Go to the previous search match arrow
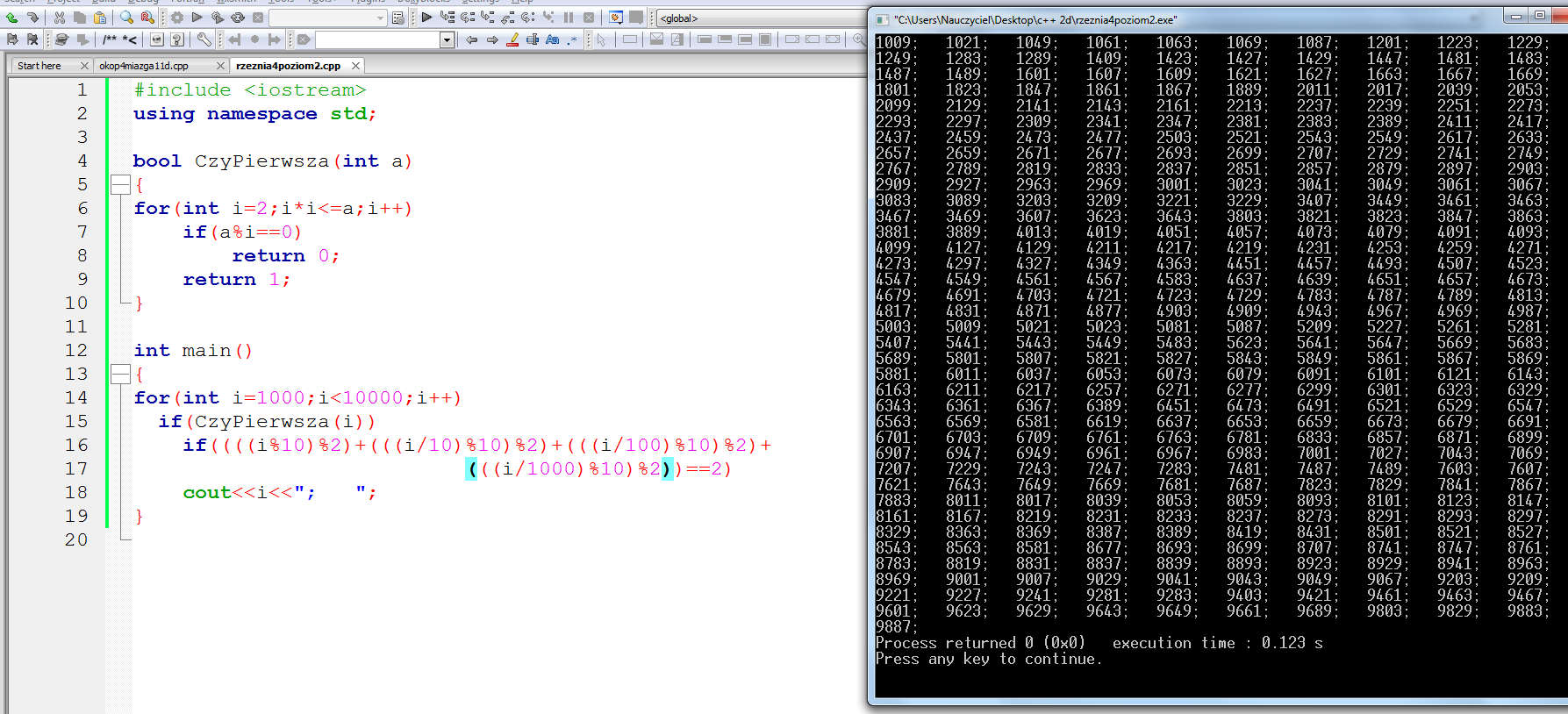The height and width of the screenshot is (714, 1568). tap(471, 39)
